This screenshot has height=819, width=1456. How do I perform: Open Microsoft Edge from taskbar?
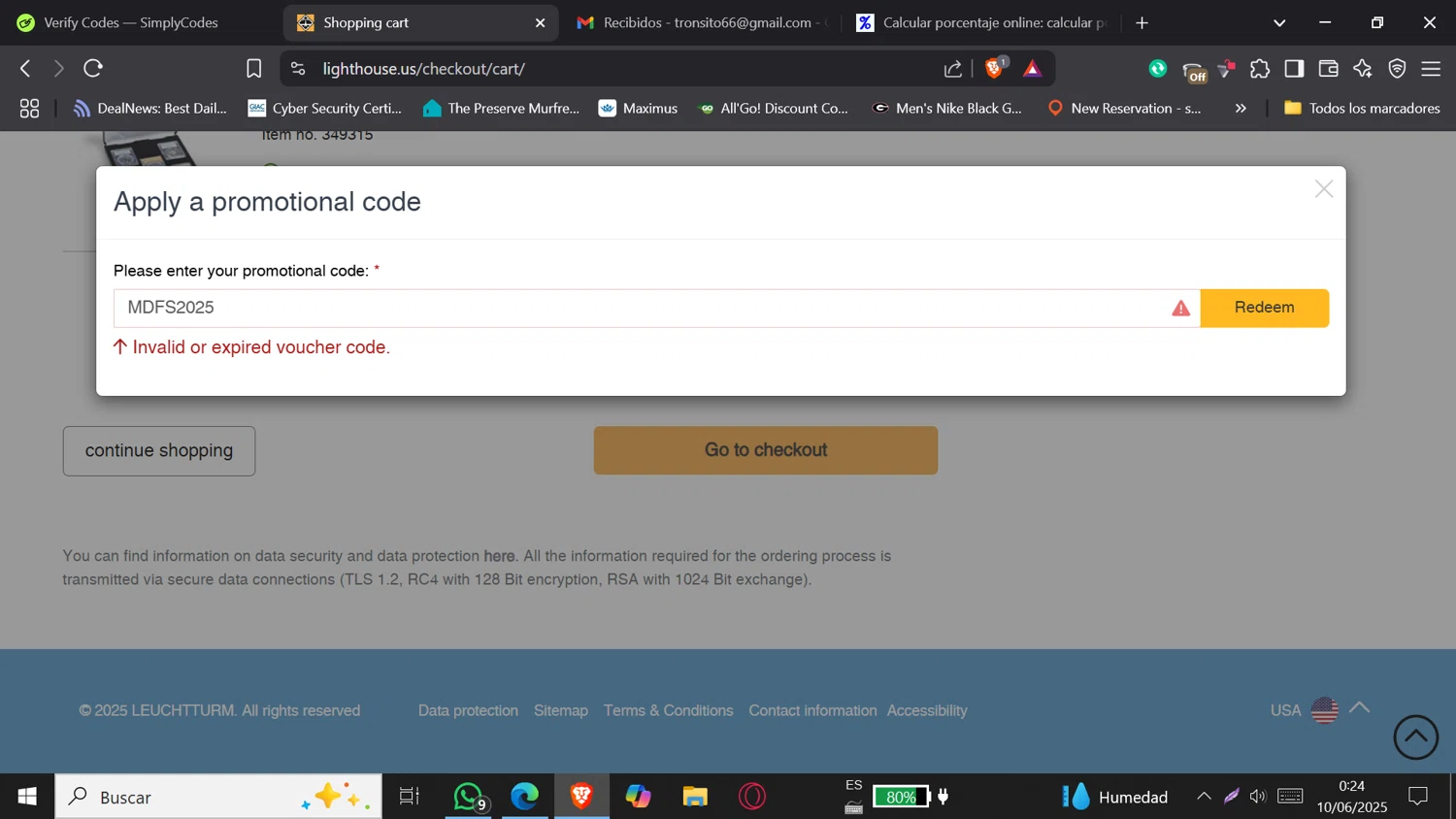coord(525,797)
